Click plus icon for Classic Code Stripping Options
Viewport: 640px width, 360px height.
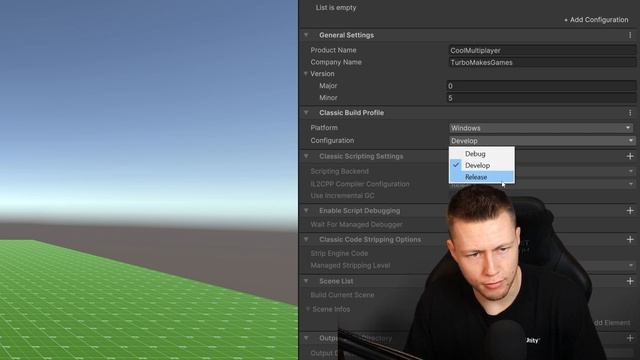(x=630, y=240)
